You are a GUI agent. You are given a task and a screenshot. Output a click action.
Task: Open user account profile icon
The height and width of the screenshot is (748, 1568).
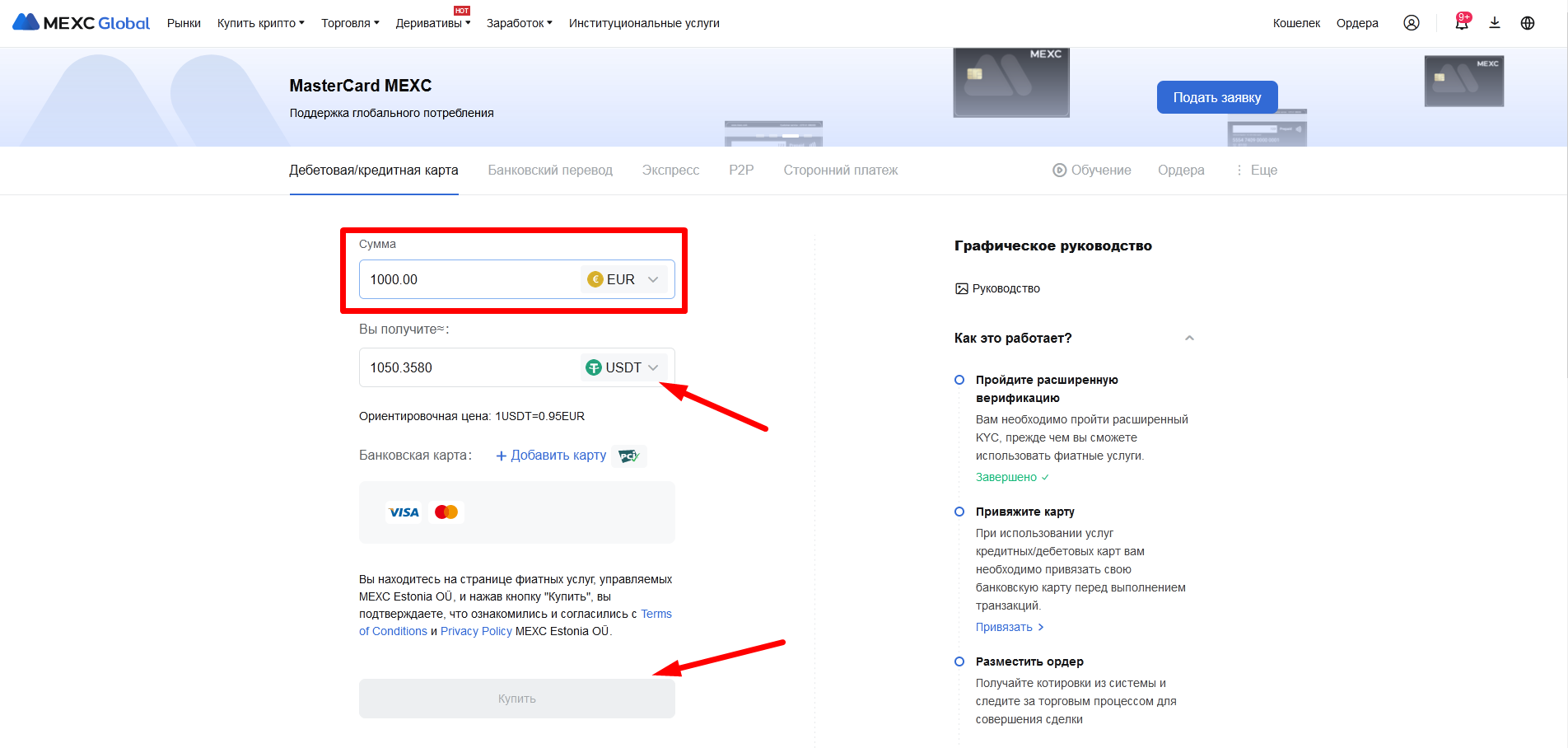coord(1412,23)
